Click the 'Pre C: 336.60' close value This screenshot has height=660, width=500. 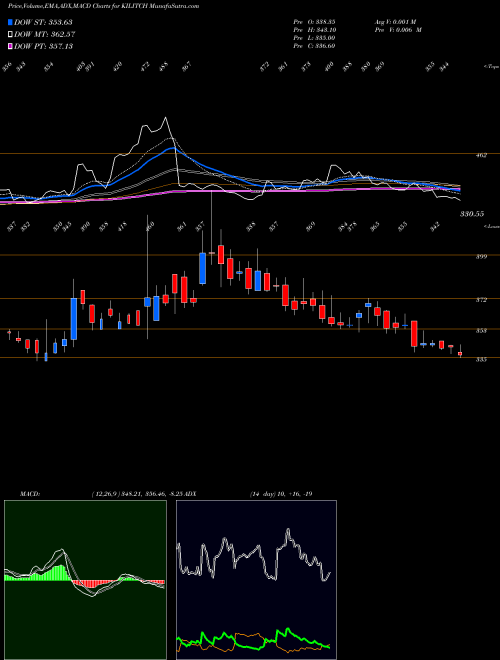coord(314,46)
